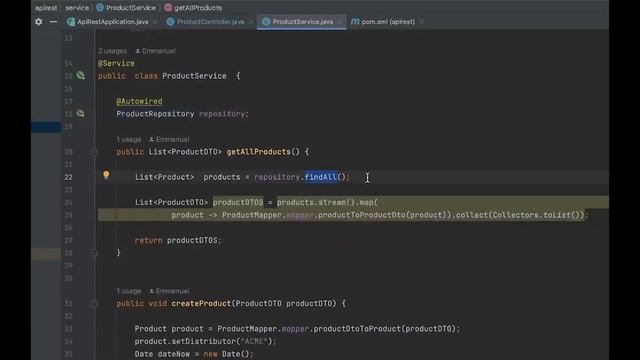Click line number 22 in gutter

(68, 177)
